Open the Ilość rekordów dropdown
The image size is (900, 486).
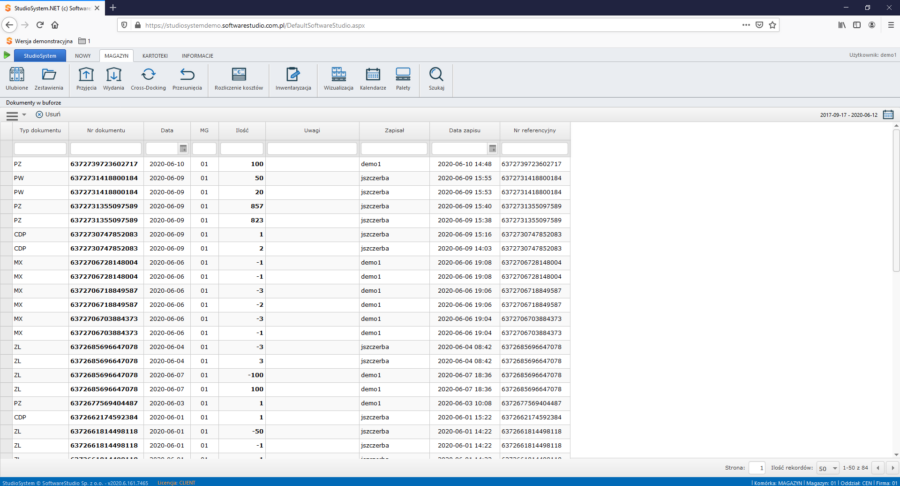(828, 468)
